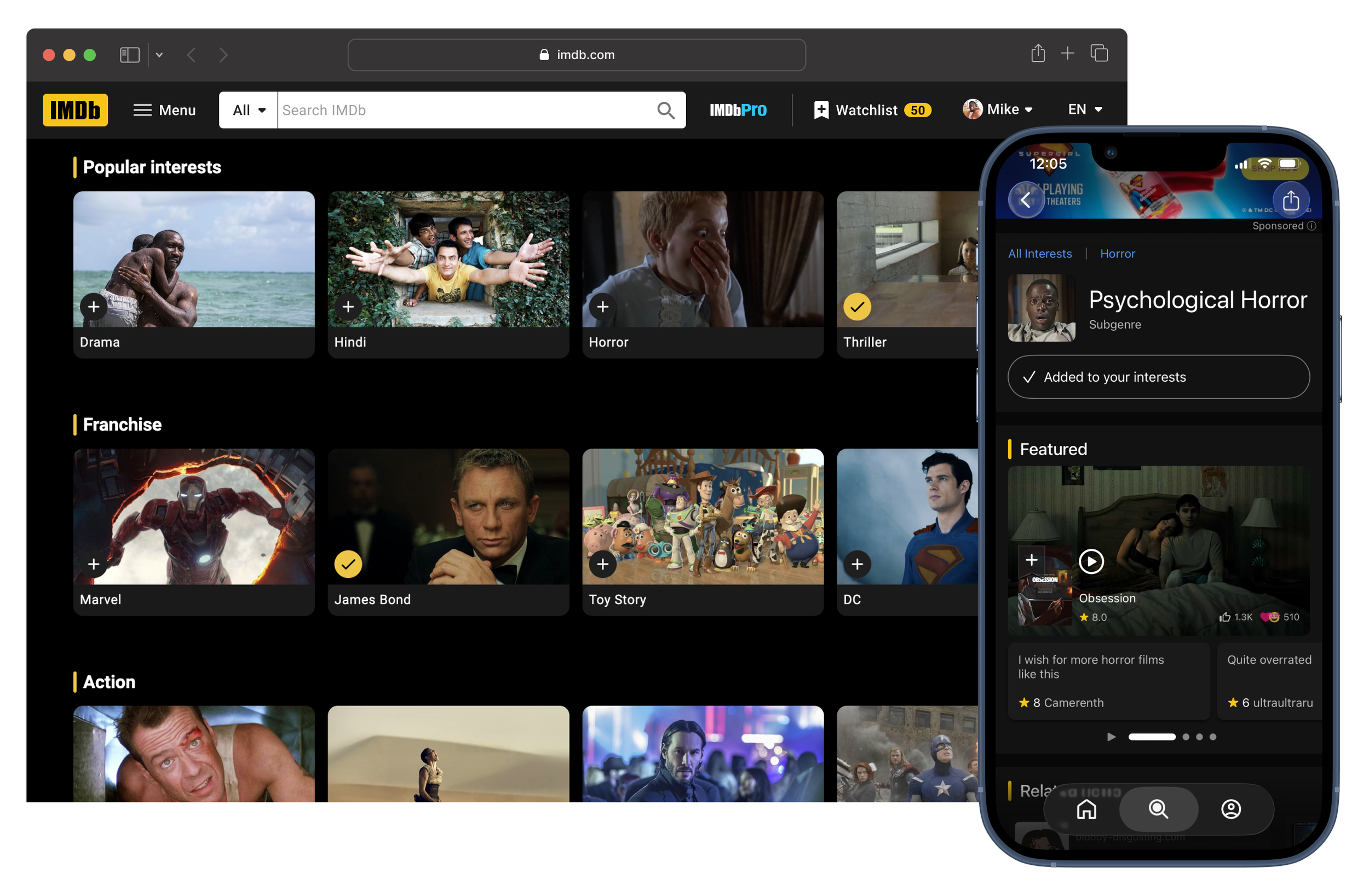Show the Safari tab overview icon
This screenshot has width=1369, height=896.
tap(1099, 54)
